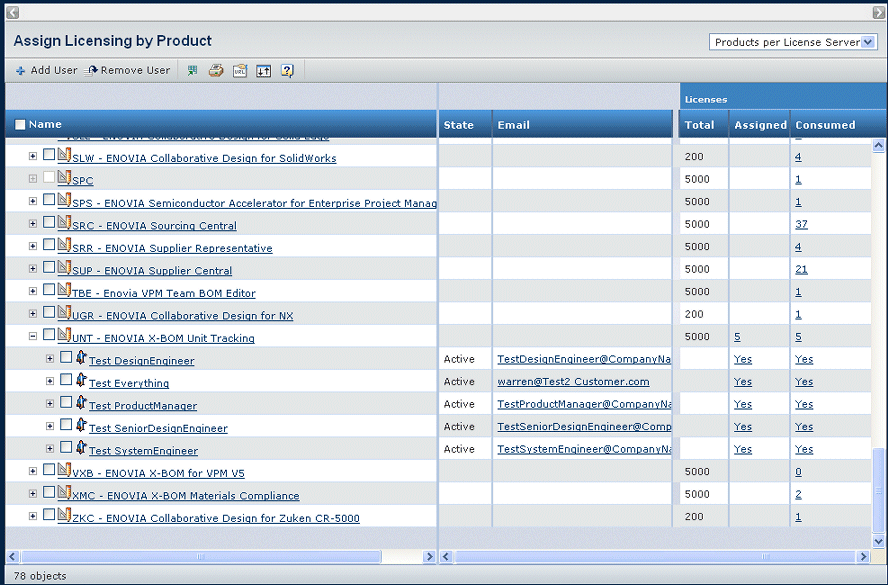The width and height of the screenshot is (888, 585).
Task: Sort by the Total licenses column header
Action: tap(699, 125)
